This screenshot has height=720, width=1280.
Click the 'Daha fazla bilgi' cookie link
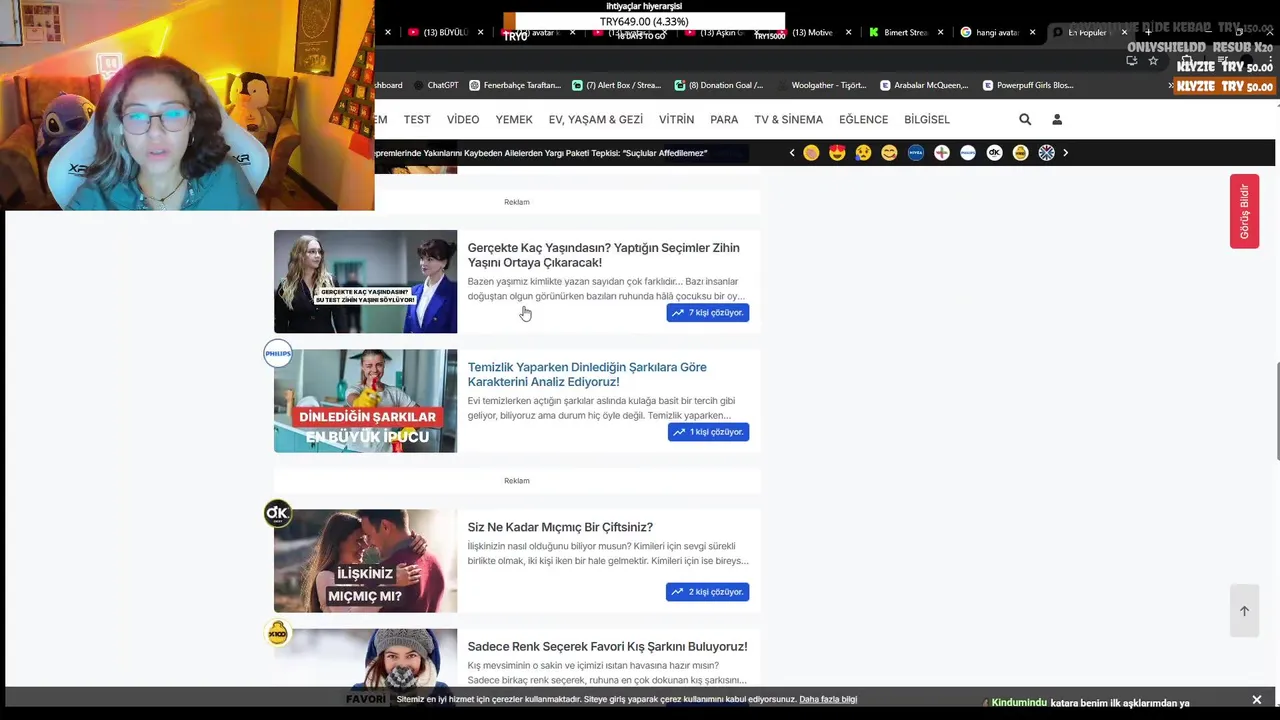coord(828,700)
